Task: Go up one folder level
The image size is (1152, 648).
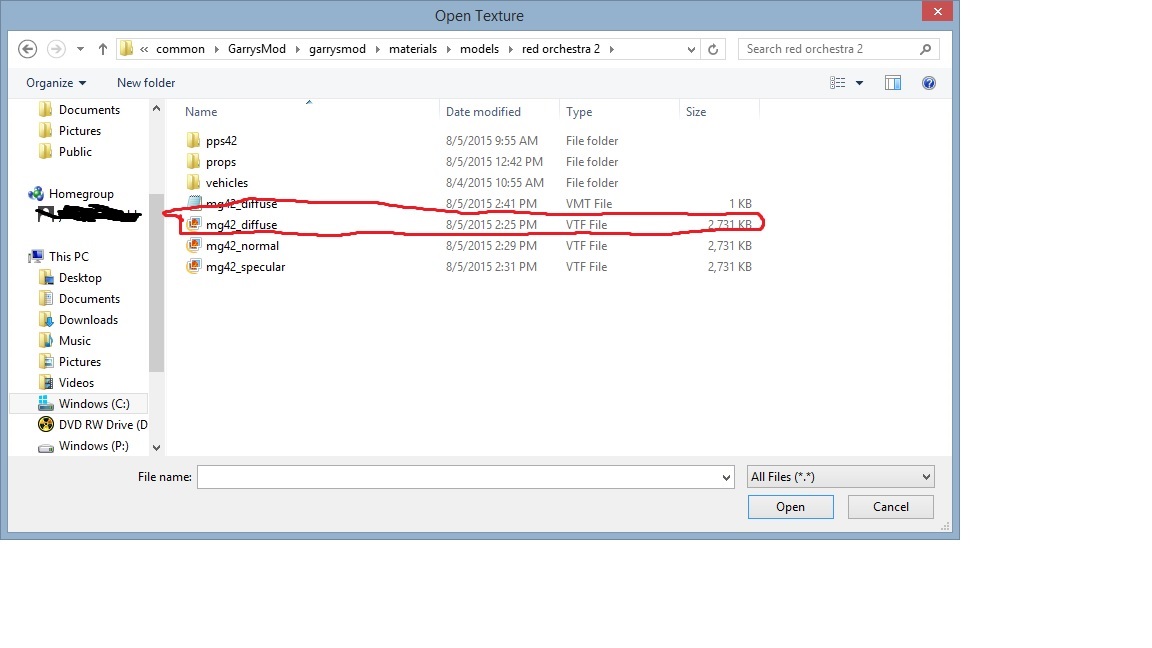Action: (103, 49)
